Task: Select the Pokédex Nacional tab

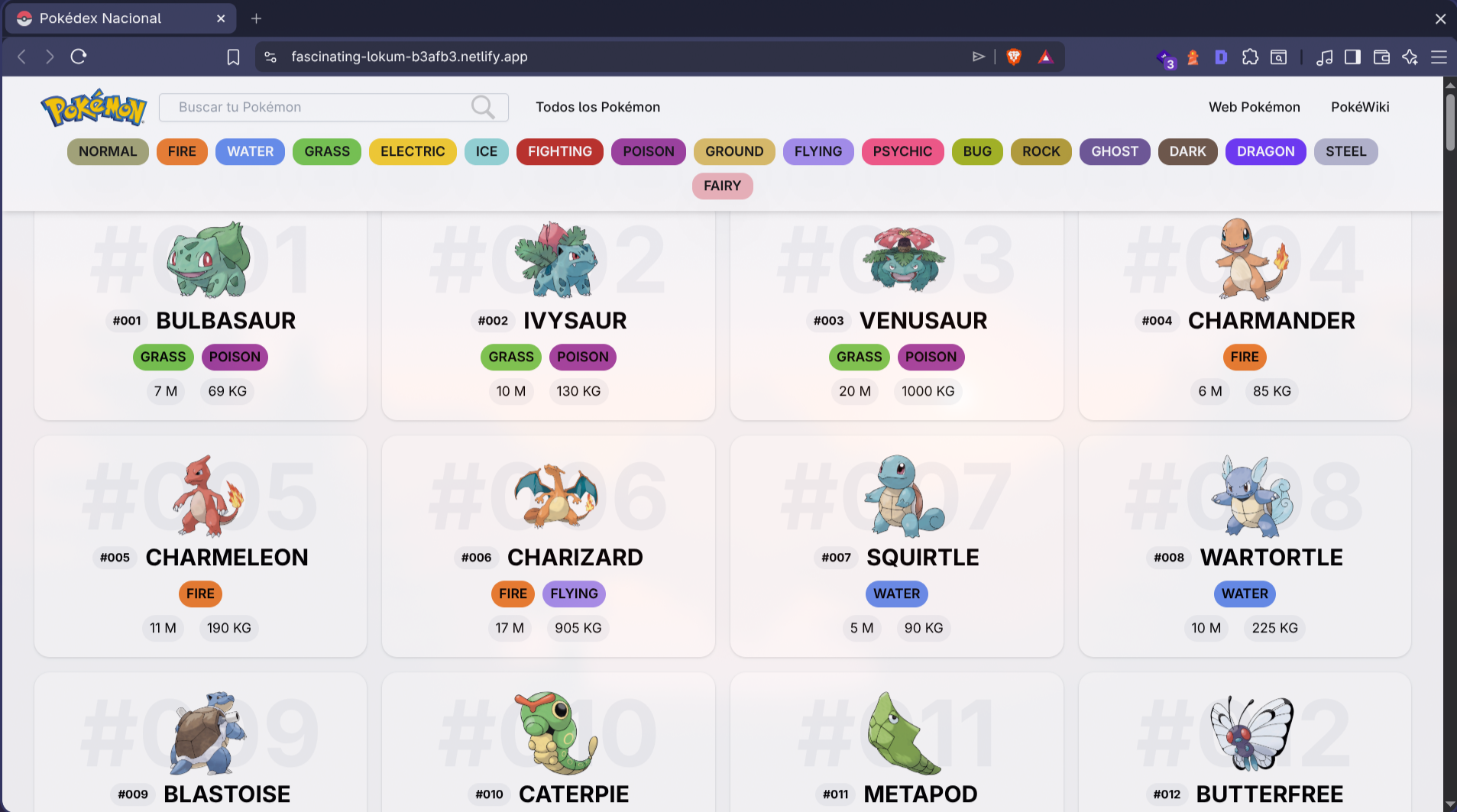Action: (121, 18)
